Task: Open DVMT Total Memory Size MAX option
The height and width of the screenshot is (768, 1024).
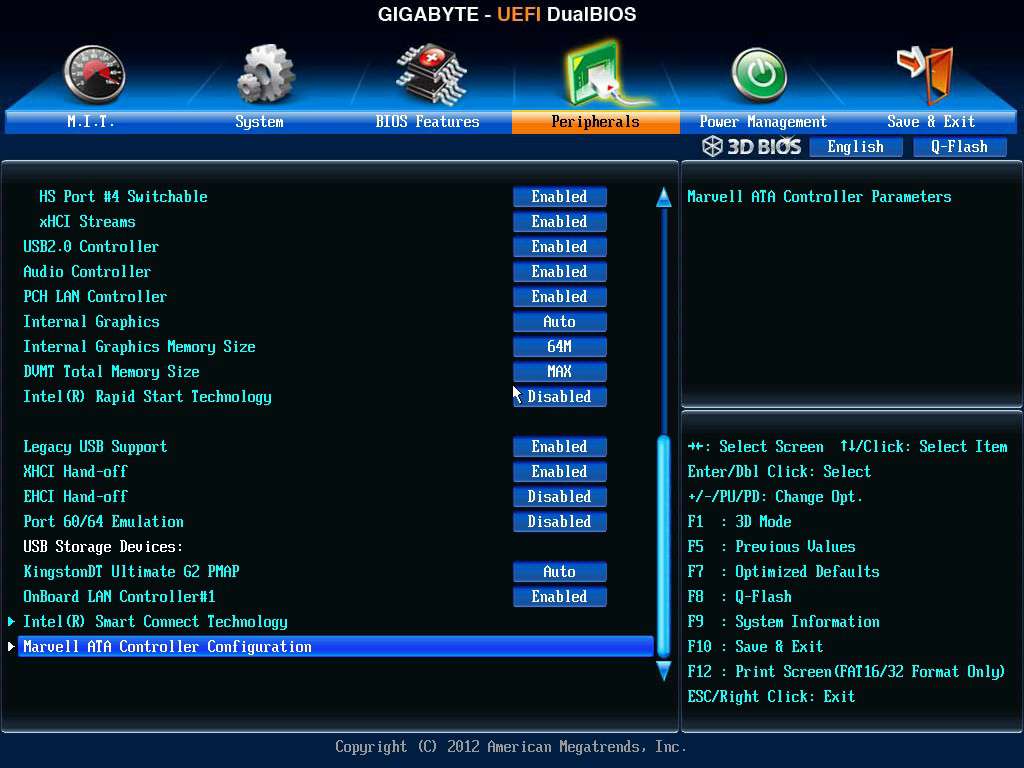Action: point(560,372)
